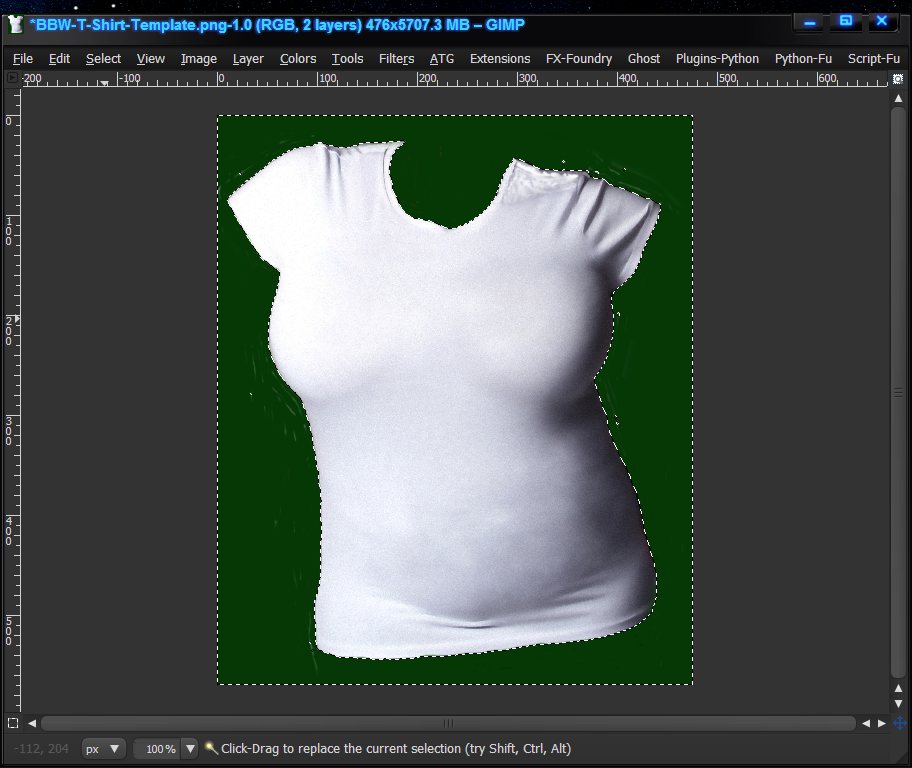The width and height of the screenshot is (912, 768).
Task: Open the image menu triangle beside the rulers
Action: point(12,77)
